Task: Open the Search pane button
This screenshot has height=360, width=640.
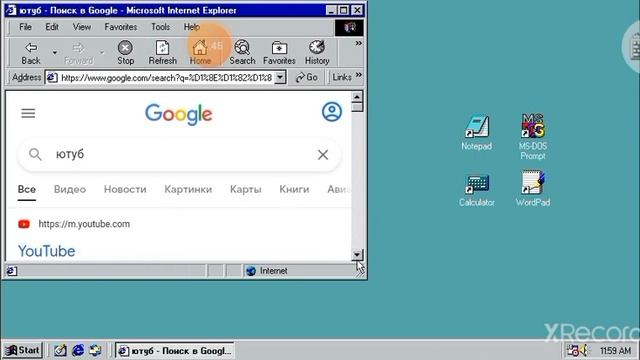Action: (242, 53)
